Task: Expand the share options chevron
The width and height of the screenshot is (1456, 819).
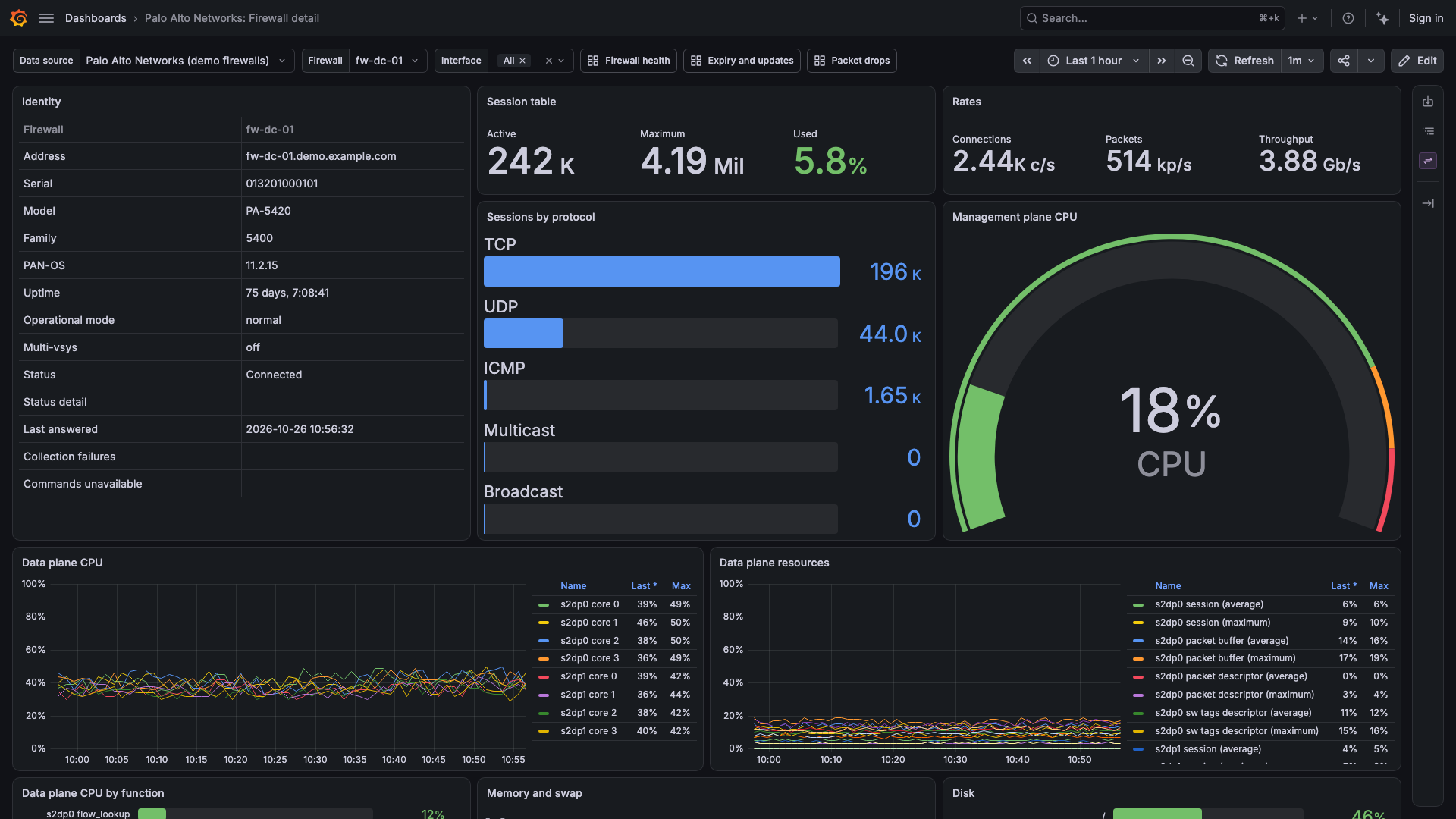Action: point(1371,61)
